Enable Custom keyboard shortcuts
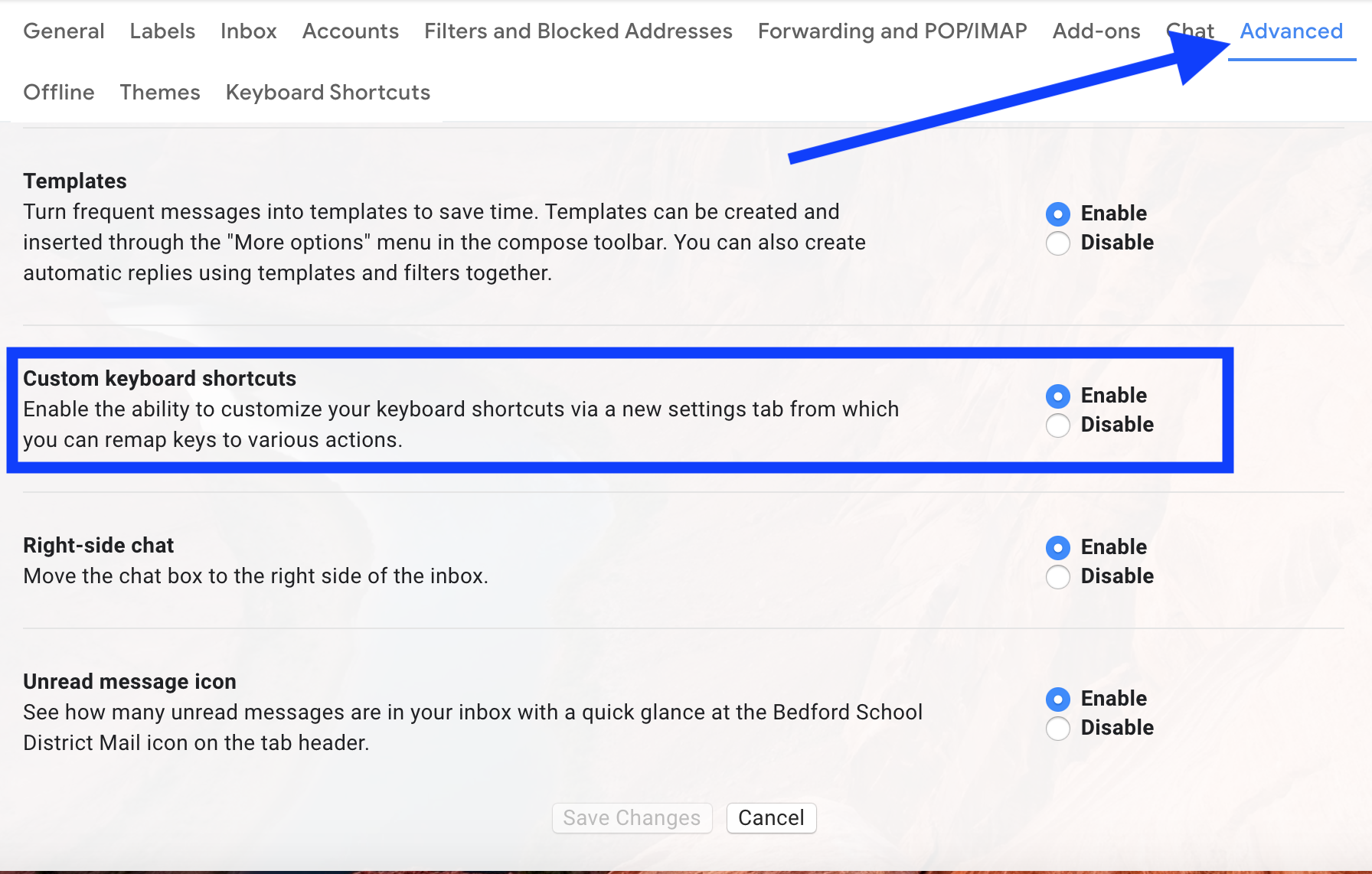 (x=1058, y=396)
